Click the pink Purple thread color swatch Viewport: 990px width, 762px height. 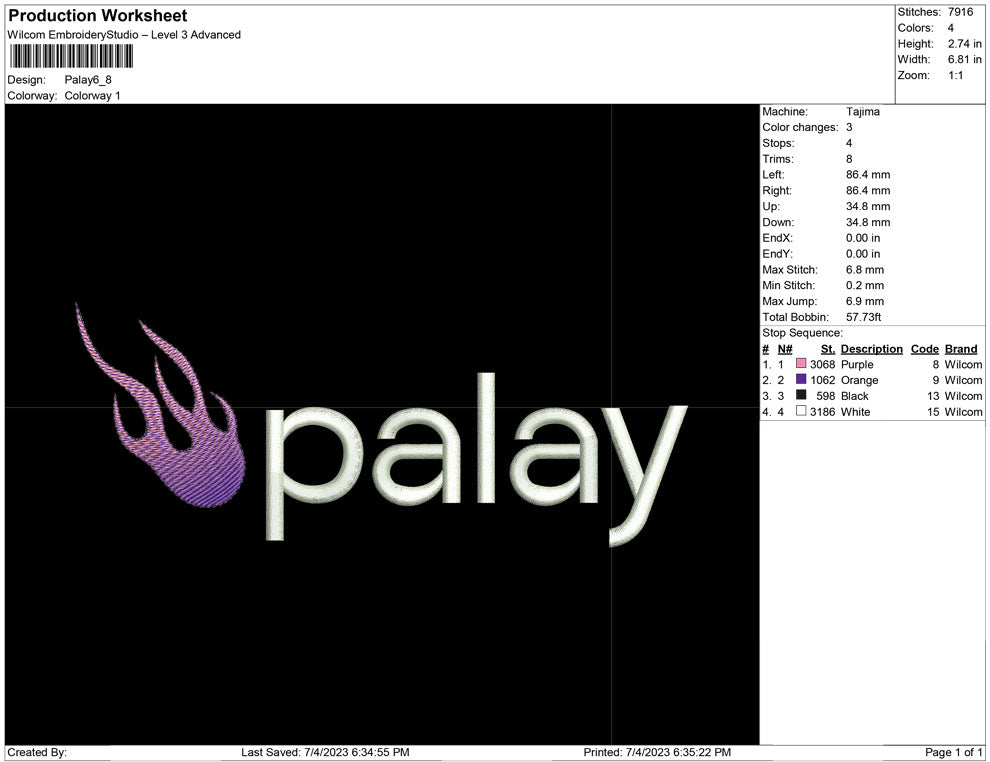(x=801, y=364)
